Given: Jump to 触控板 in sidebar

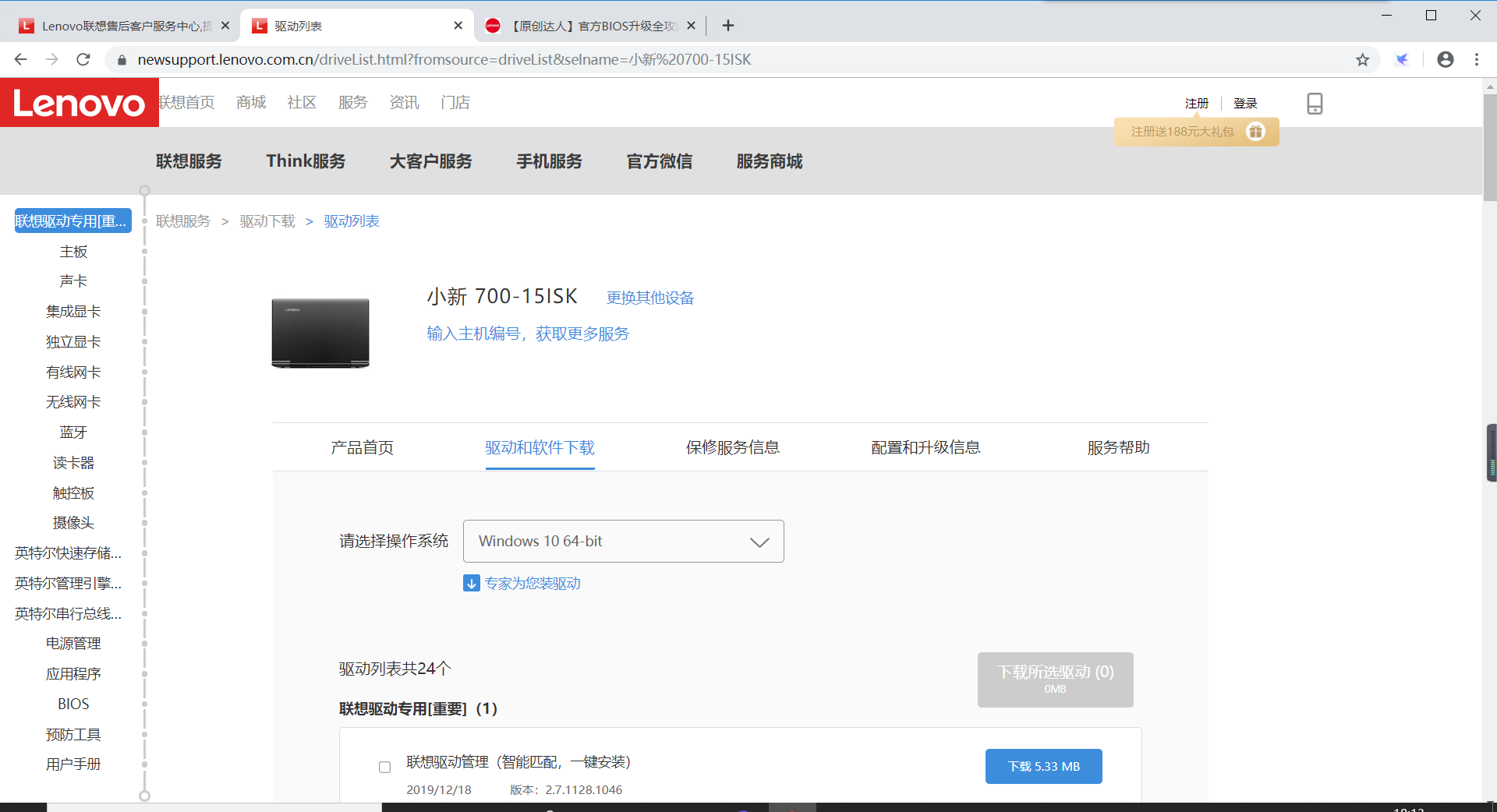Looking at the screenshot, I should (73, 493).
